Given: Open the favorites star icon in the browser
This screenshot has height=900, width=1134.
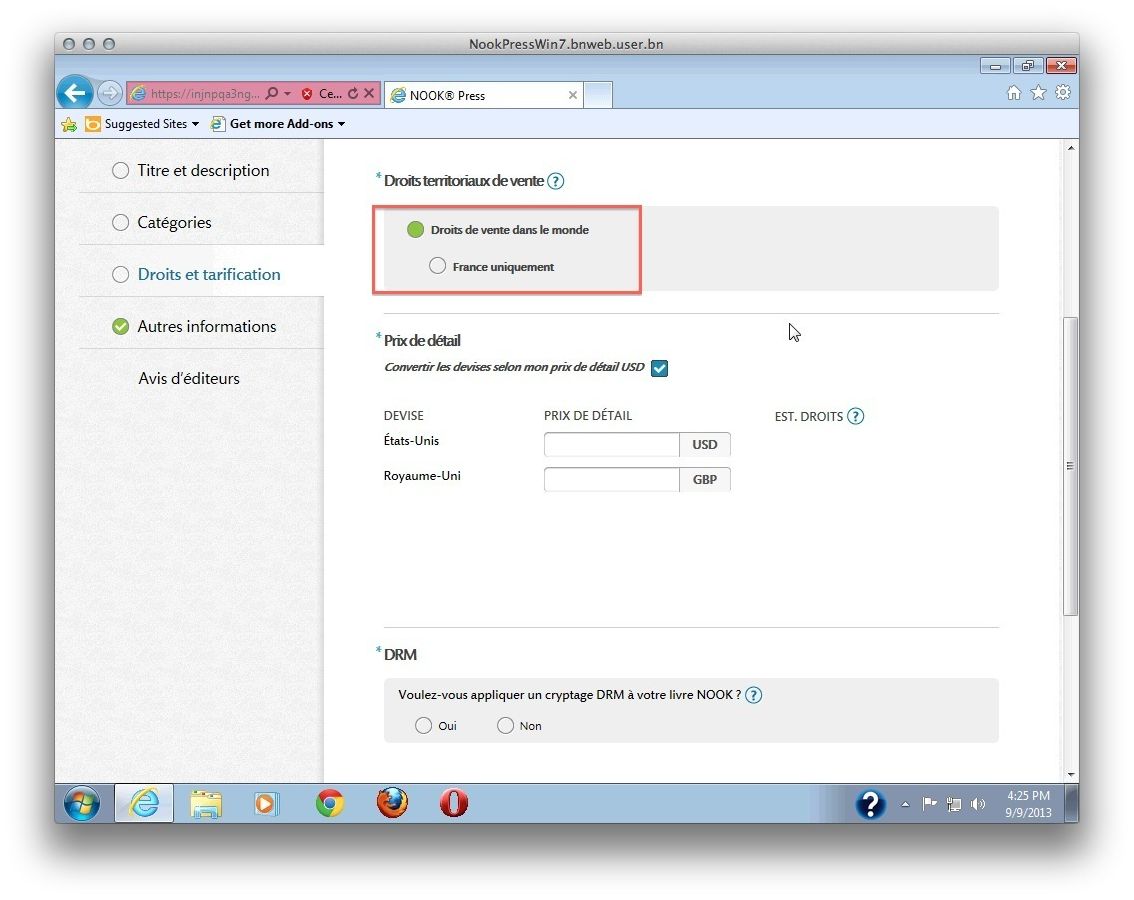Looking at the screenshot, I should click(x=1038, y=93).
